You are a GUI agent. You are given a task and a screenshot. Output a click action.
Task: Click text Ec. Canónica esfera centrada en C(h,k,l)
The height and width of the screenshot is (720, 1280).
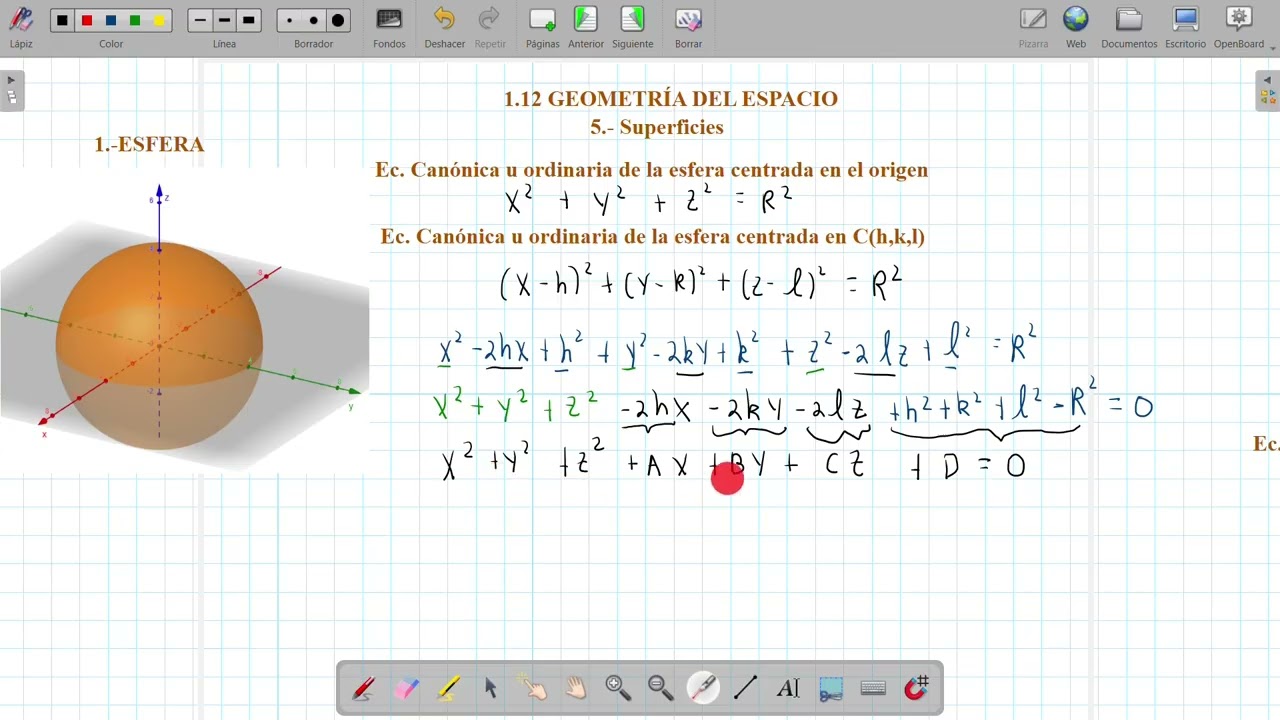(x=653, y=237)
